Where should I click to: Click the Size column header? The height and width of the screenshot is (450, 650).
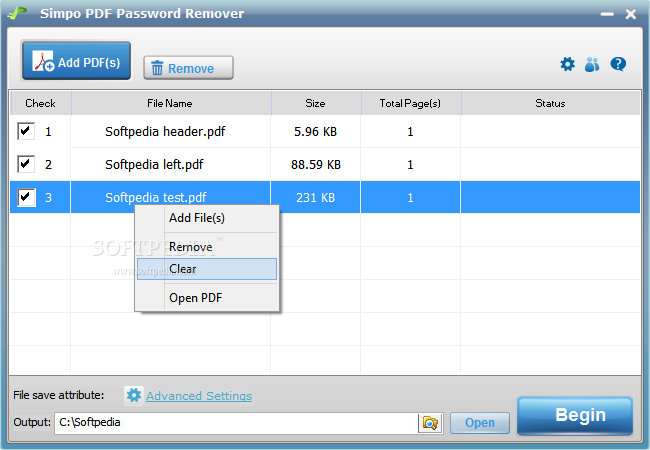coord(316,103)
